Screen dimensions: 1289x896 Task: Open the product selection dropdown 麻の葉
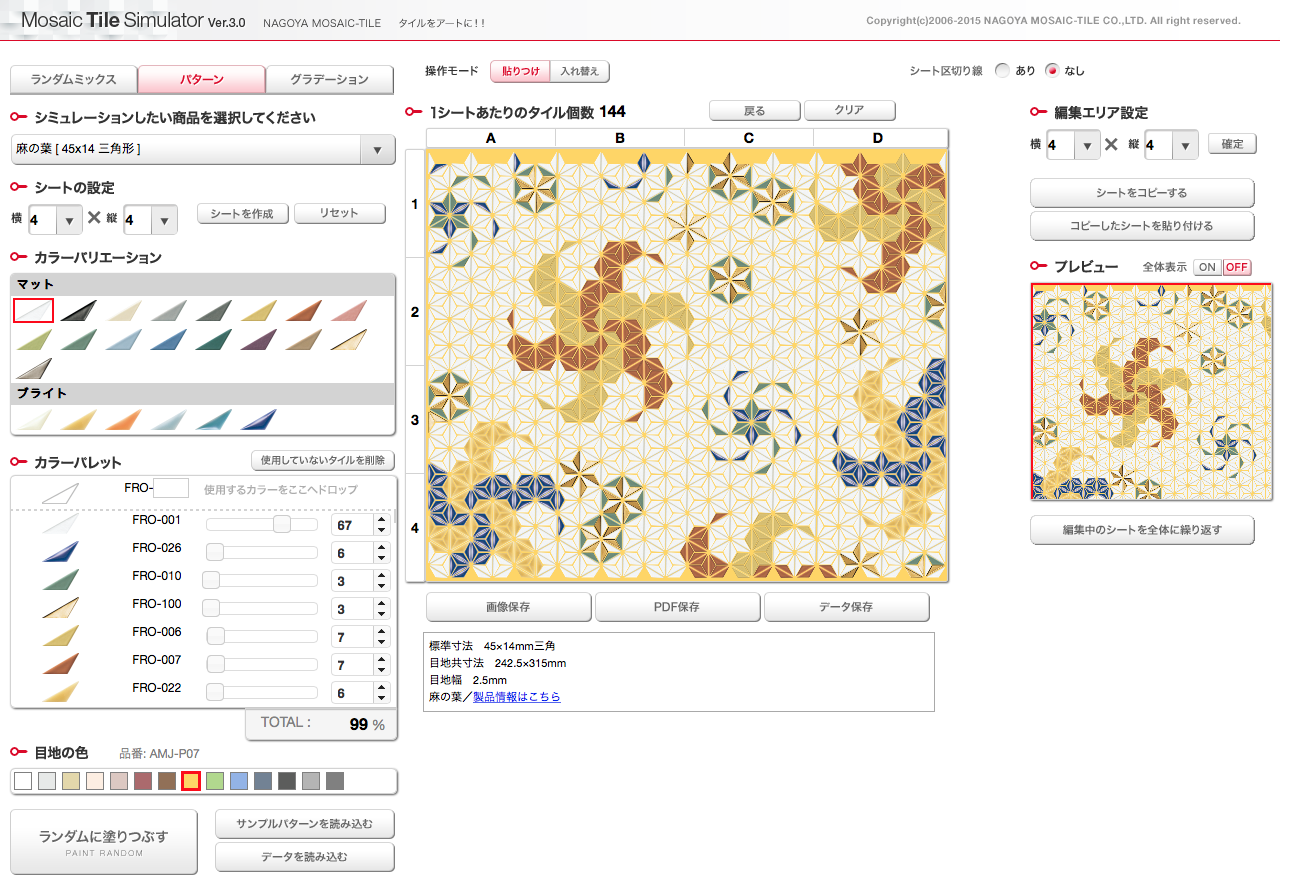click(200, 149)
